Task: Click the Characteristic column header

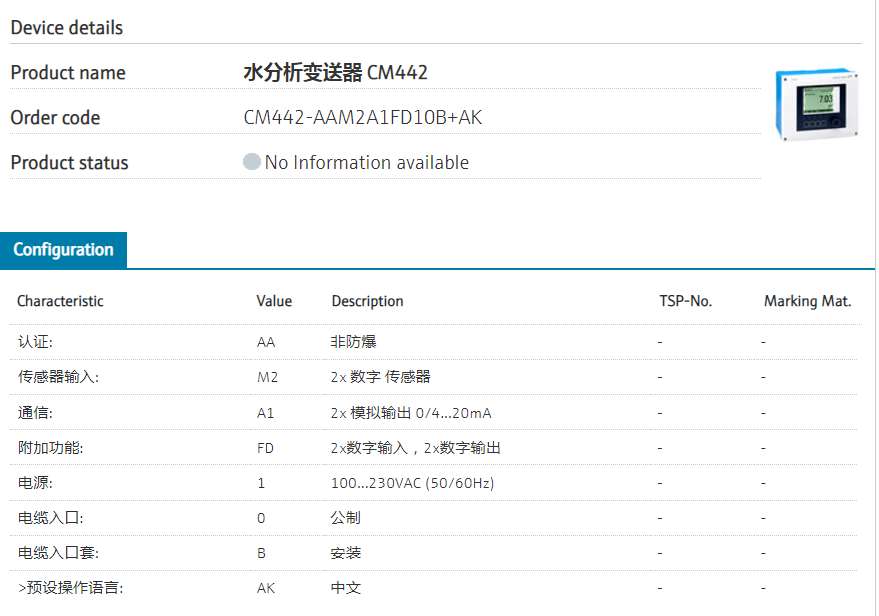Action: (60, 301)
